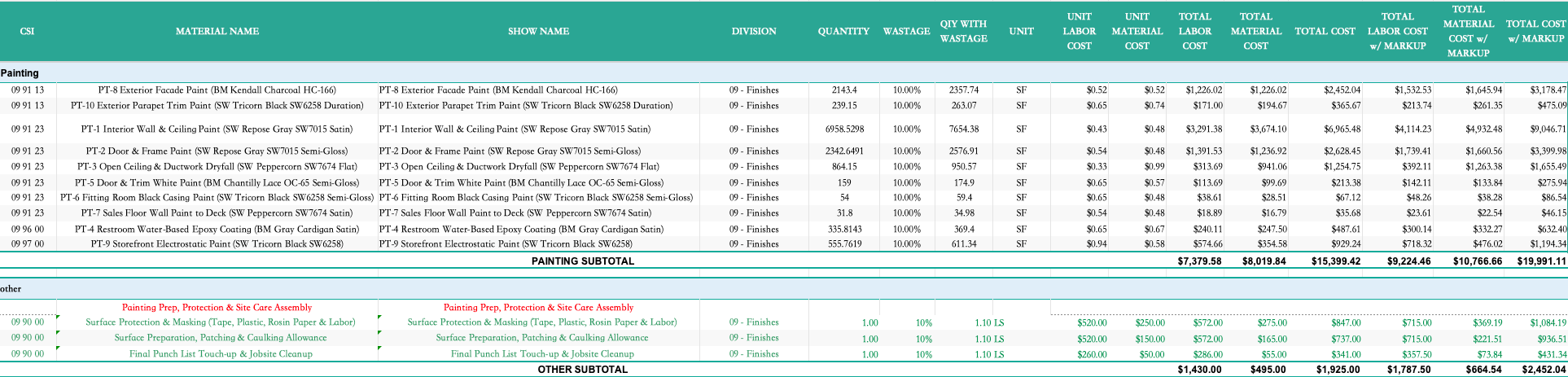Select quantity with wastage 611.34
The width and height of the screenshot is (1568, 377).
tap(964, 244)
